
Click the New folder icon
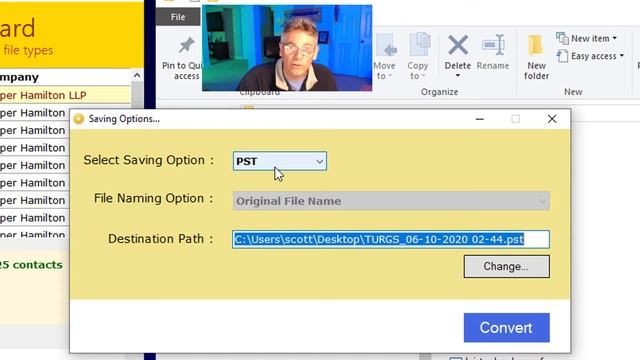pos(536,45)
